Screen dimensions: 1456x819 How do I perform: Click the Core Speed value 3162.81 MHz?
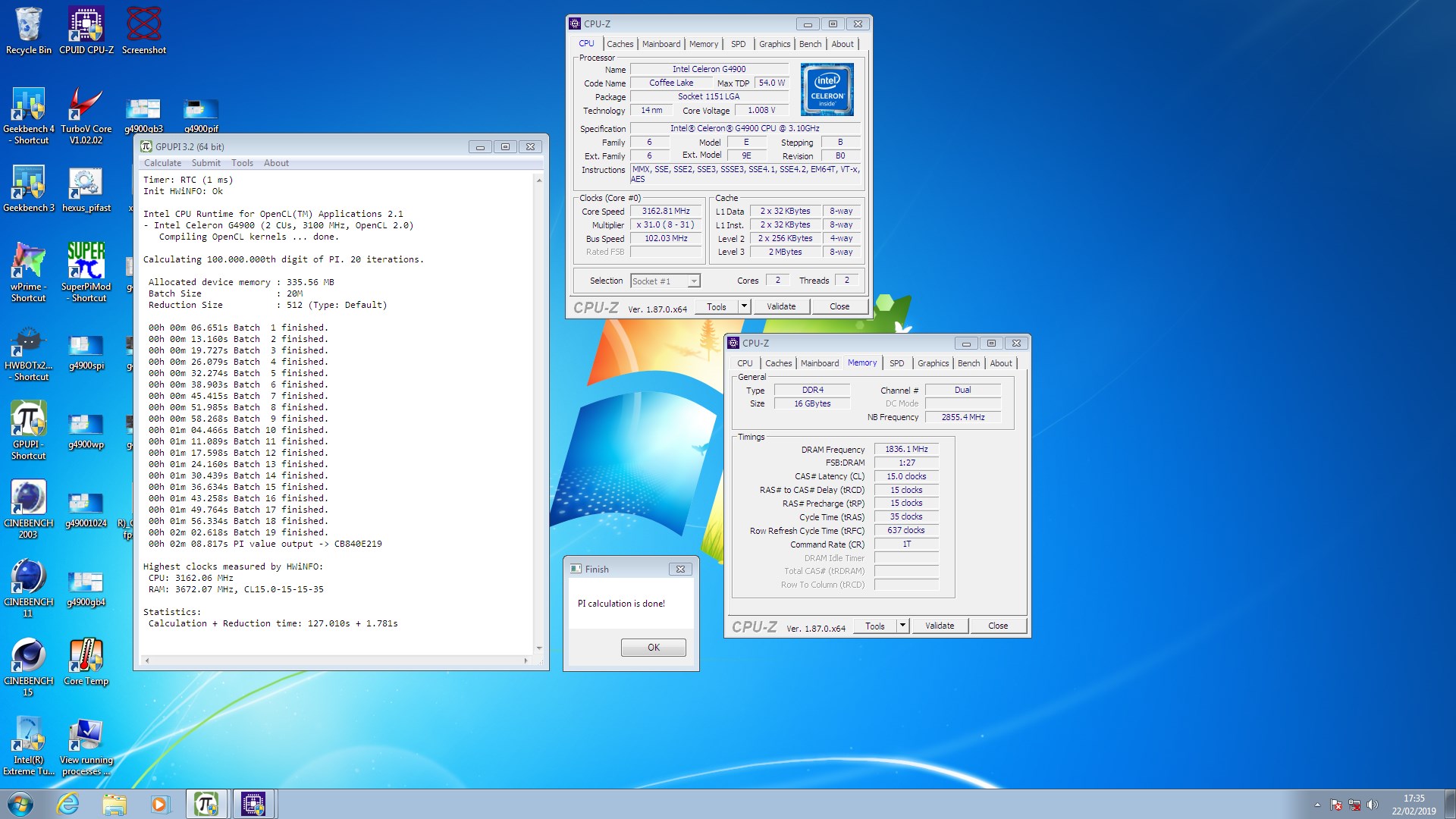[x=666, y=212]
